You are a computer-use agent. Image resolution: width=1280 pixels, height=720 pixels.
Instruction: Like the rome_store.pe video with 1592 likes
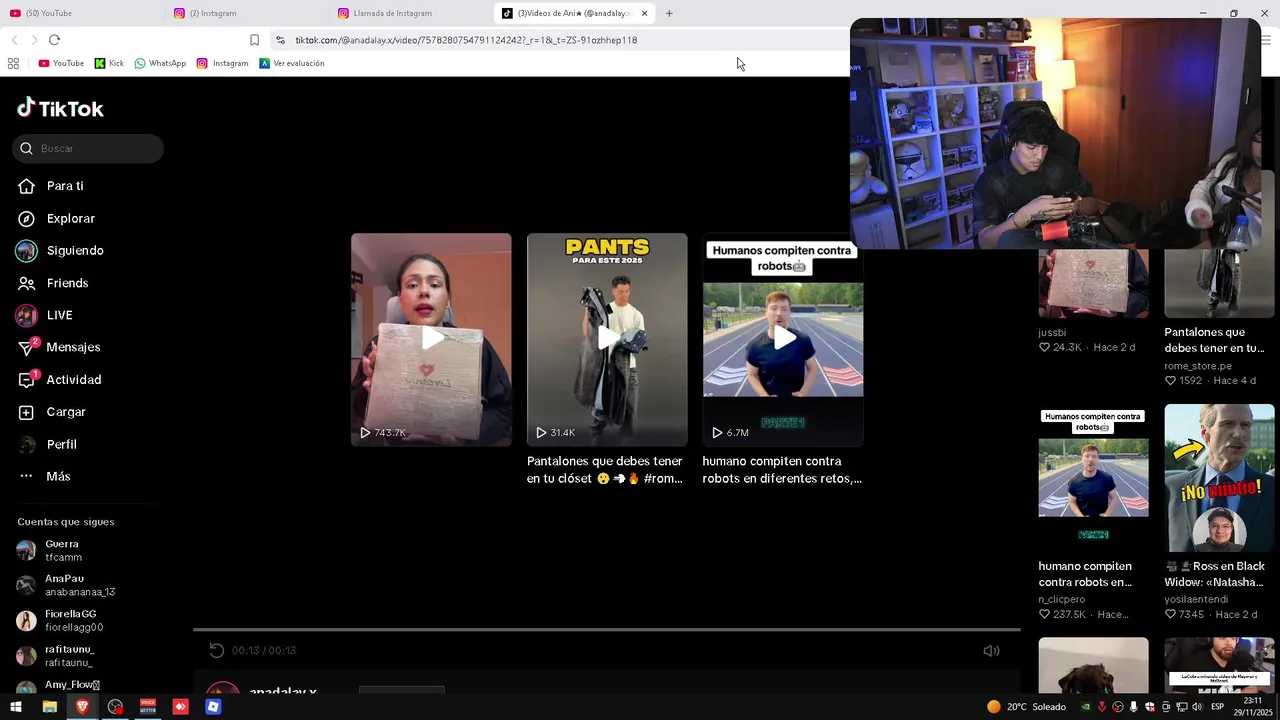(x=1170, y=381)
